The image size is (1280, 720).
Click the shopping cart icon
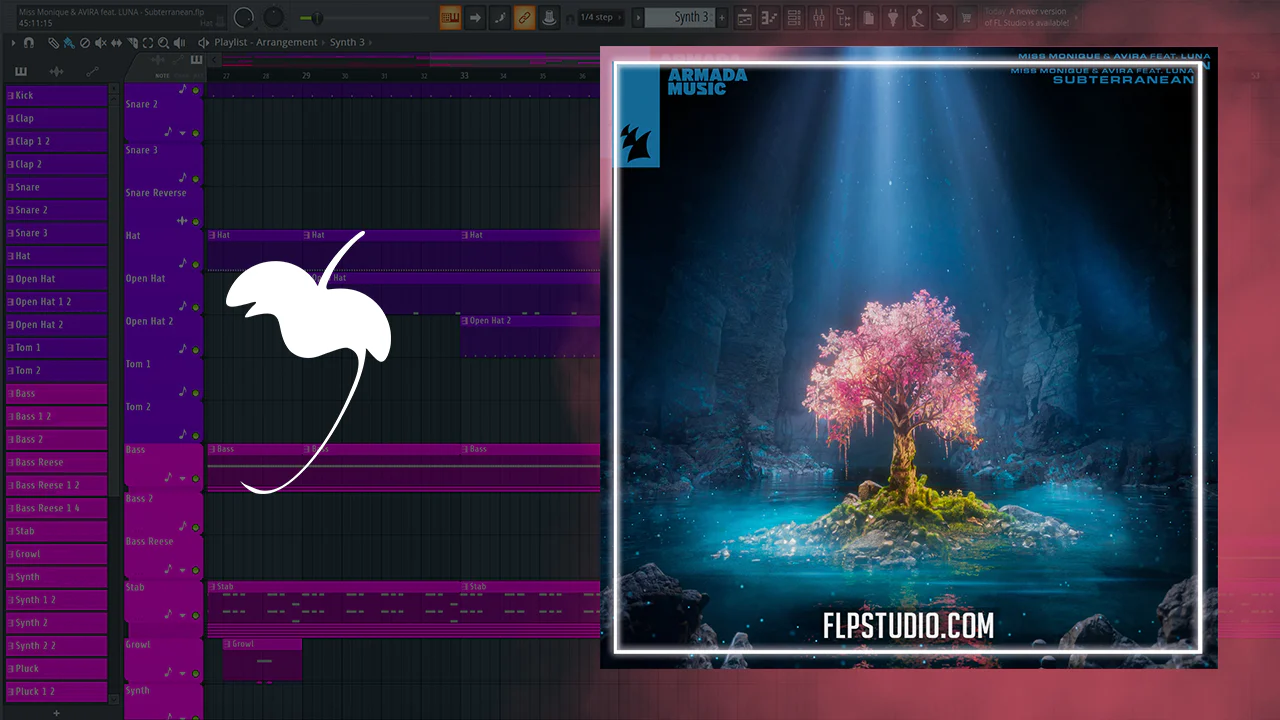coord(966,17)
